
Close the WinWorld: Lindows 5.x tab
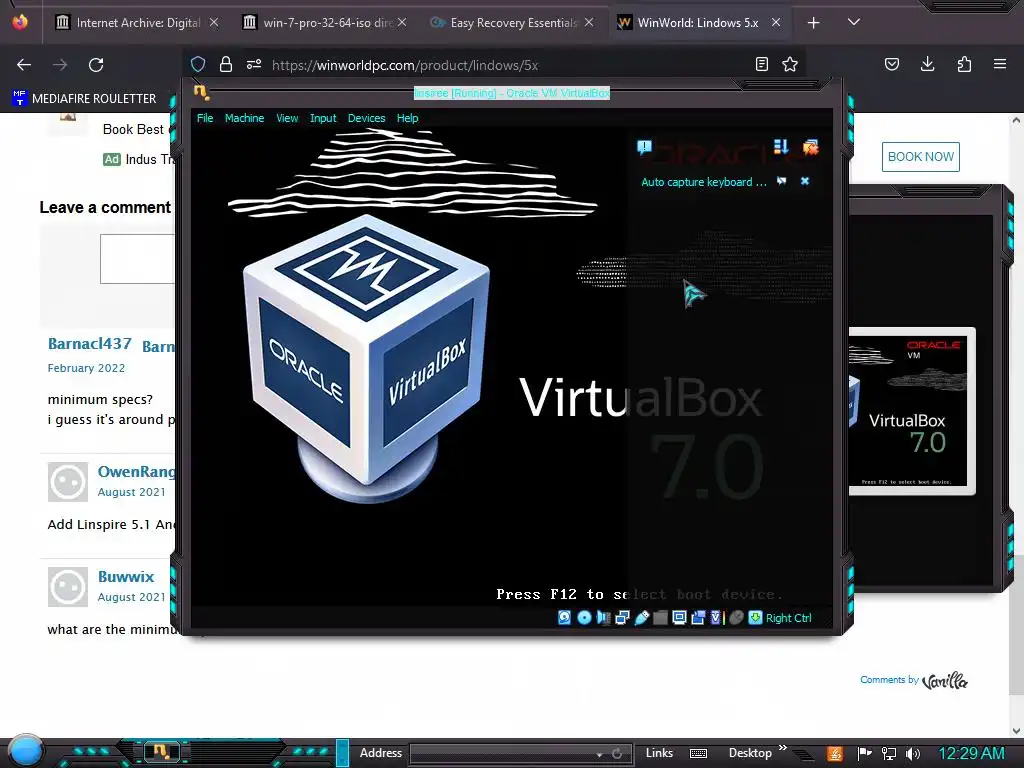(x=776, y=23)
